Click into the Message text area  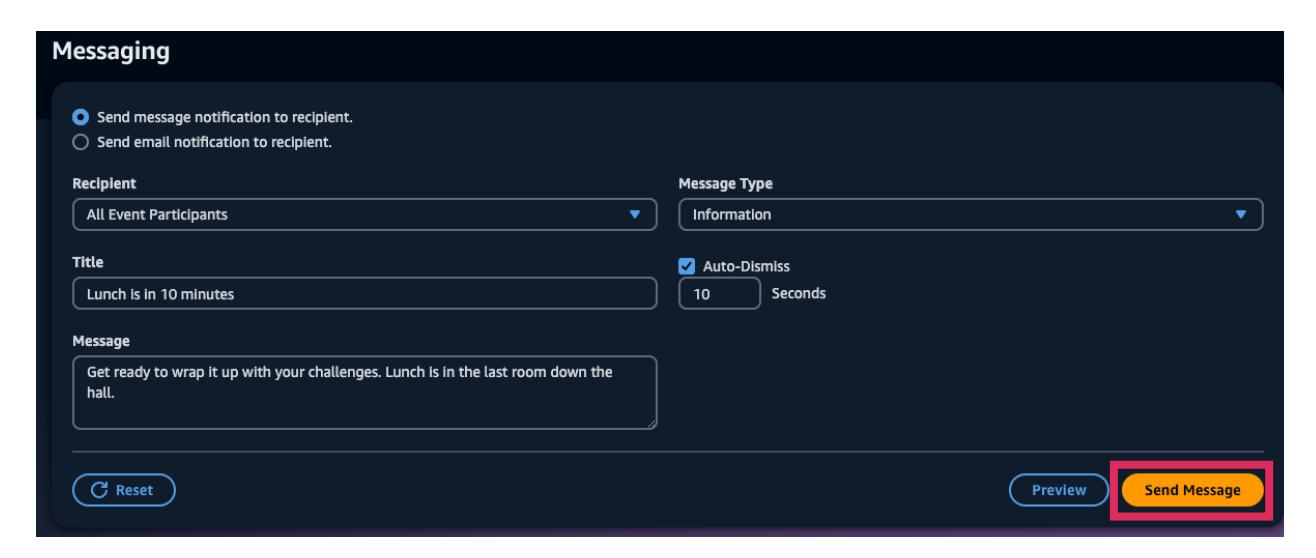(x=364, y=392)
